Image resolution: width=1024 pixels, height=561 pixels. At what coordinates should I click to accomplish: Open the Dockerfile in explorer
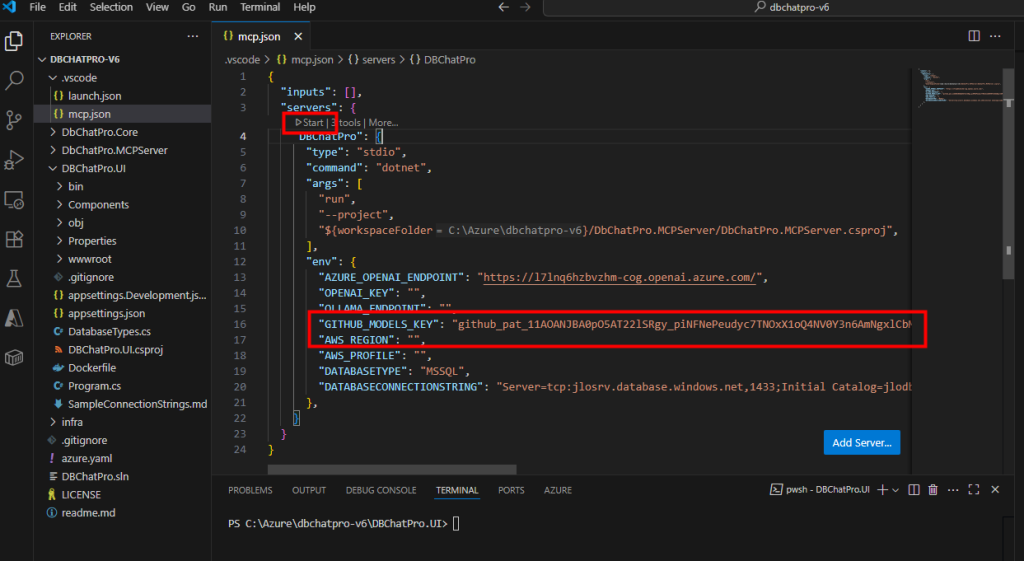click(123, 368)
